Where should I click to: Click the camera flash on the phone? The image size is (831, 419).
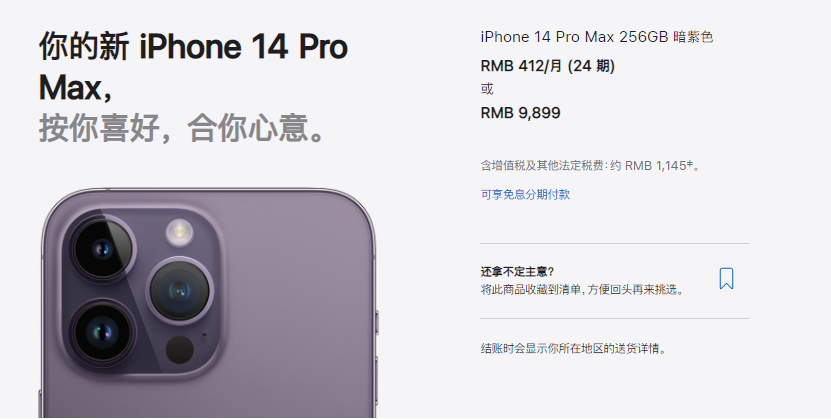click(x=179, y=231)
